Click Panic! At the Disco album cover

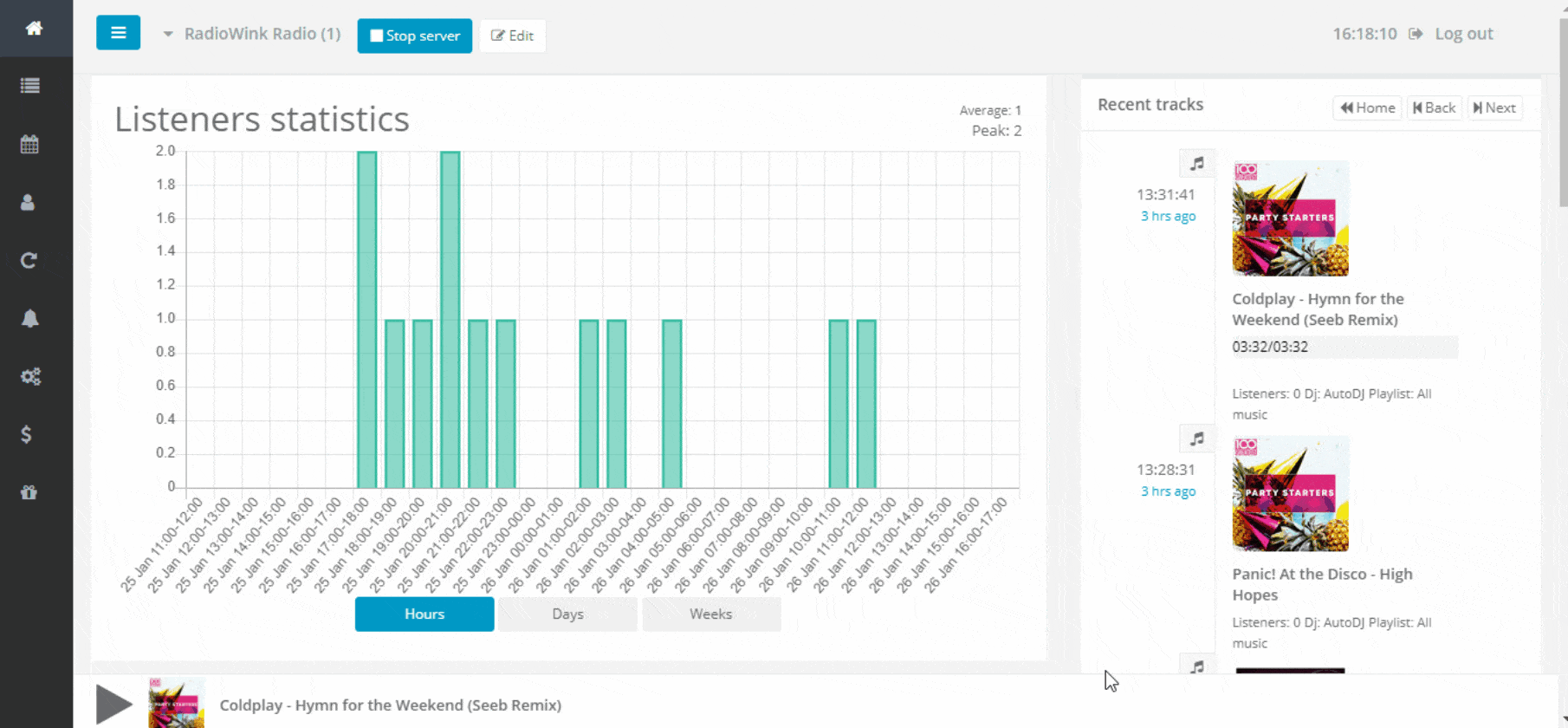pyautogui.click(x=1290, y=493)
